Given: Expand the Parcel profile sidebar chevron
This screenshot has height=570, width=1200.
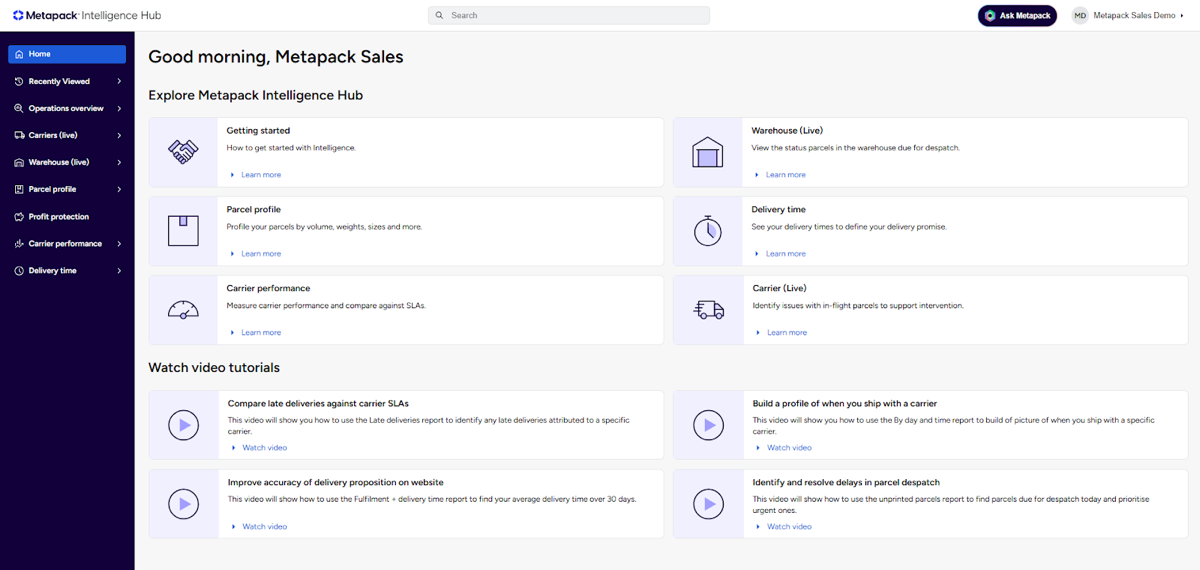Looking at the screenshot, I should [119, 189].
